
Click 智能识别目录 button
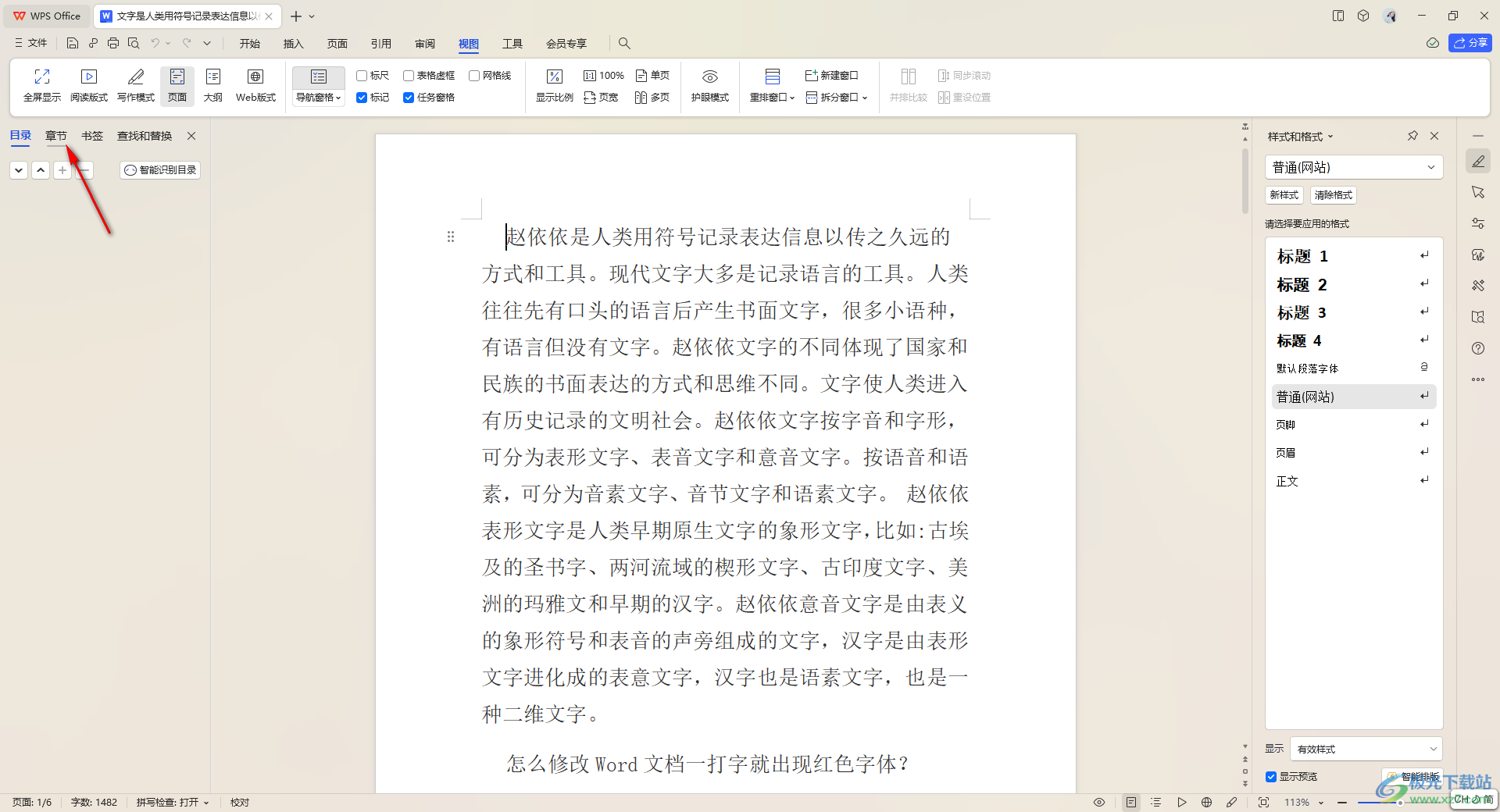point(160,170)
